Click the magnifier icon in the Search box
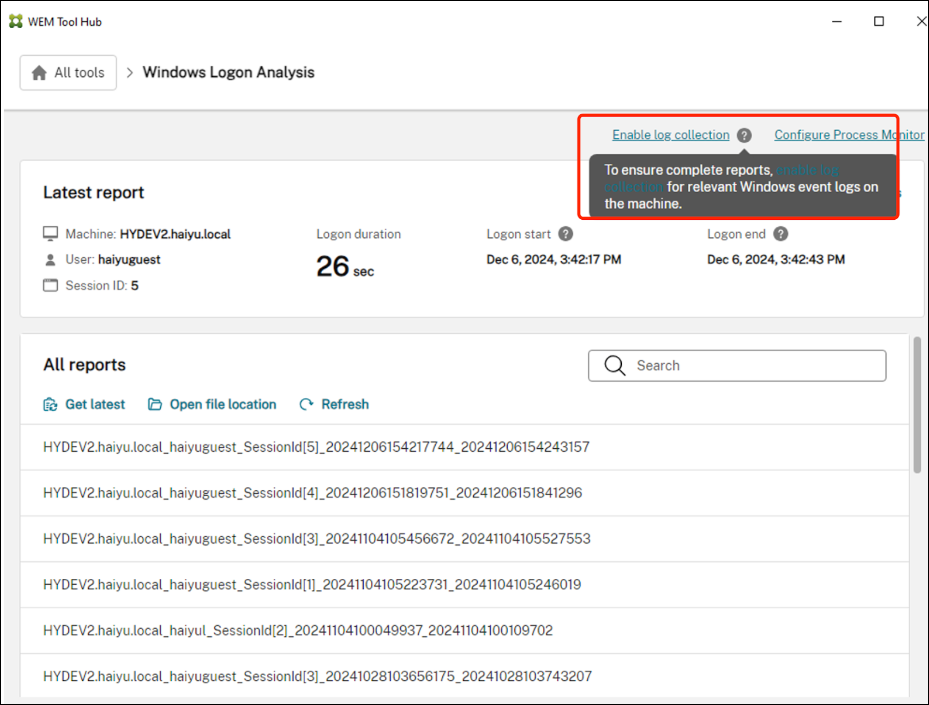This screenshot has width=929, height=705. click(614, 365)
